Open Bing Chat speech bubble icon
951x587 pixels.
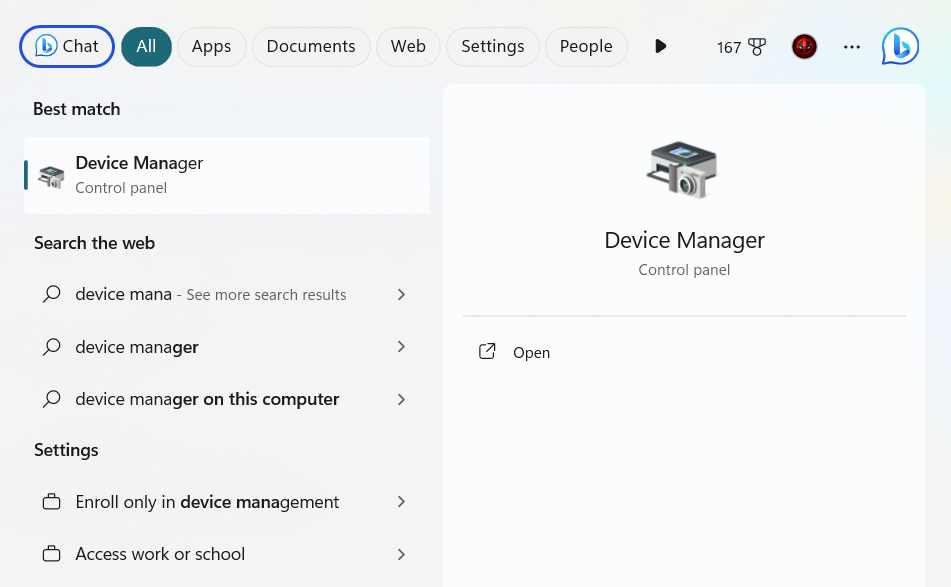[x=899, y=46]
